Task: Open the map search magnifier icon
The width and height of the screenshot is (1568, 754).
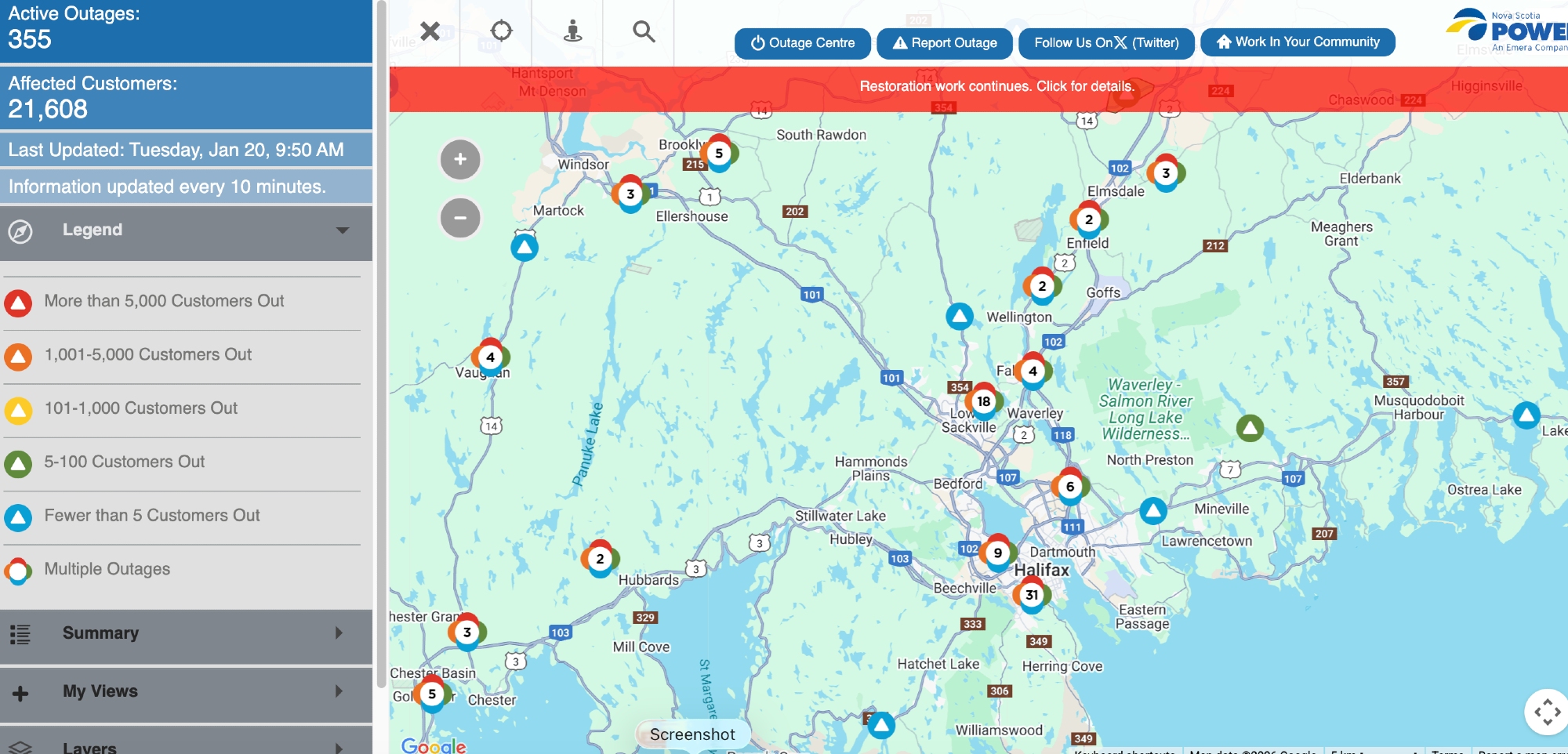Action: [x=644, y=31]
